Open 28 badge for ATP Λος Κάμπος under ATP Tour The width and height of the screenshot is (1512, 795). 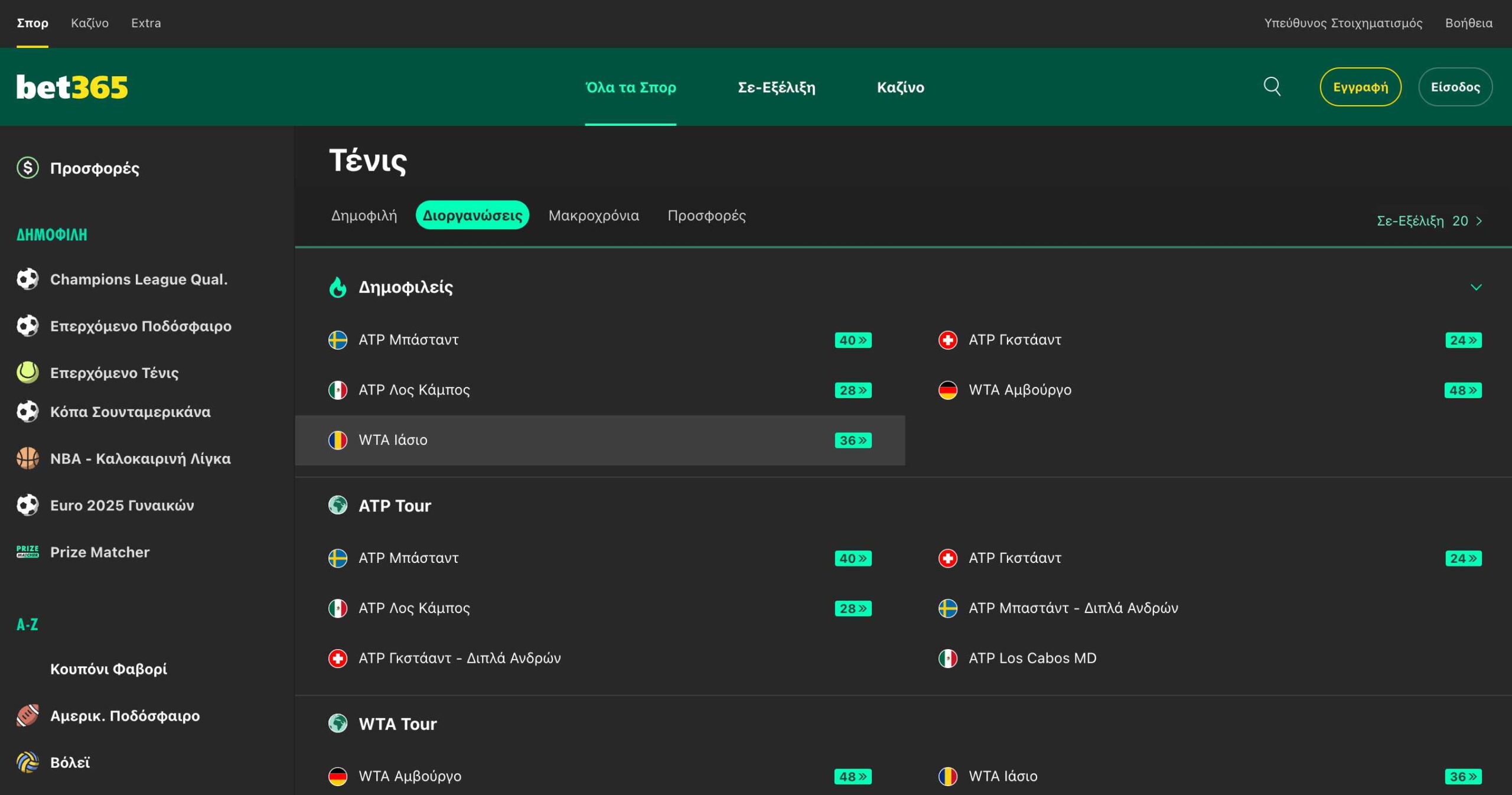click(853, 608)
